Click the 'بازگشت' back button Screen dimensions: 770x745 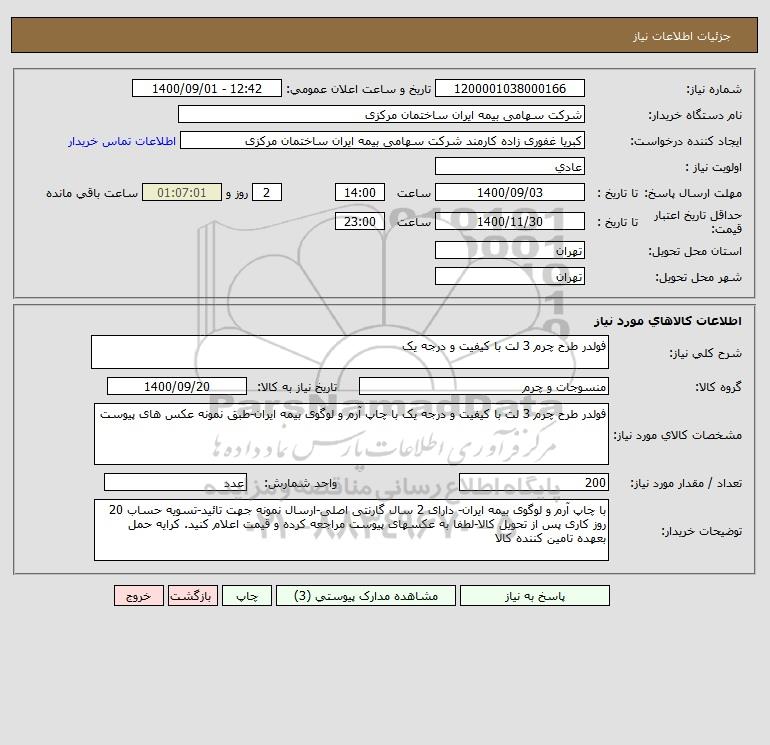tap(192, 595)
